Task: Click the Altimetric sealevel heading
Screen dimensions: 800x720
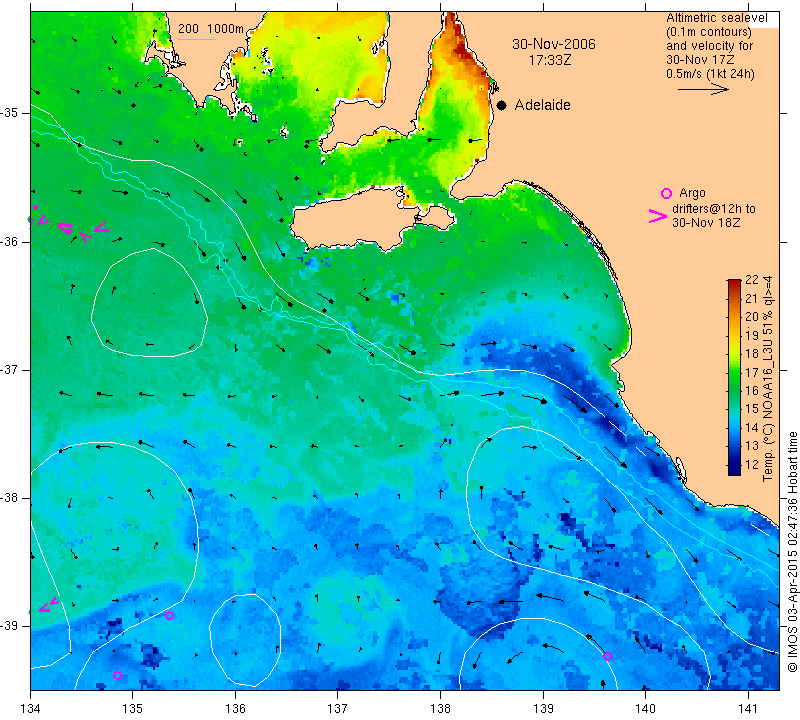Action: (716, 18)
